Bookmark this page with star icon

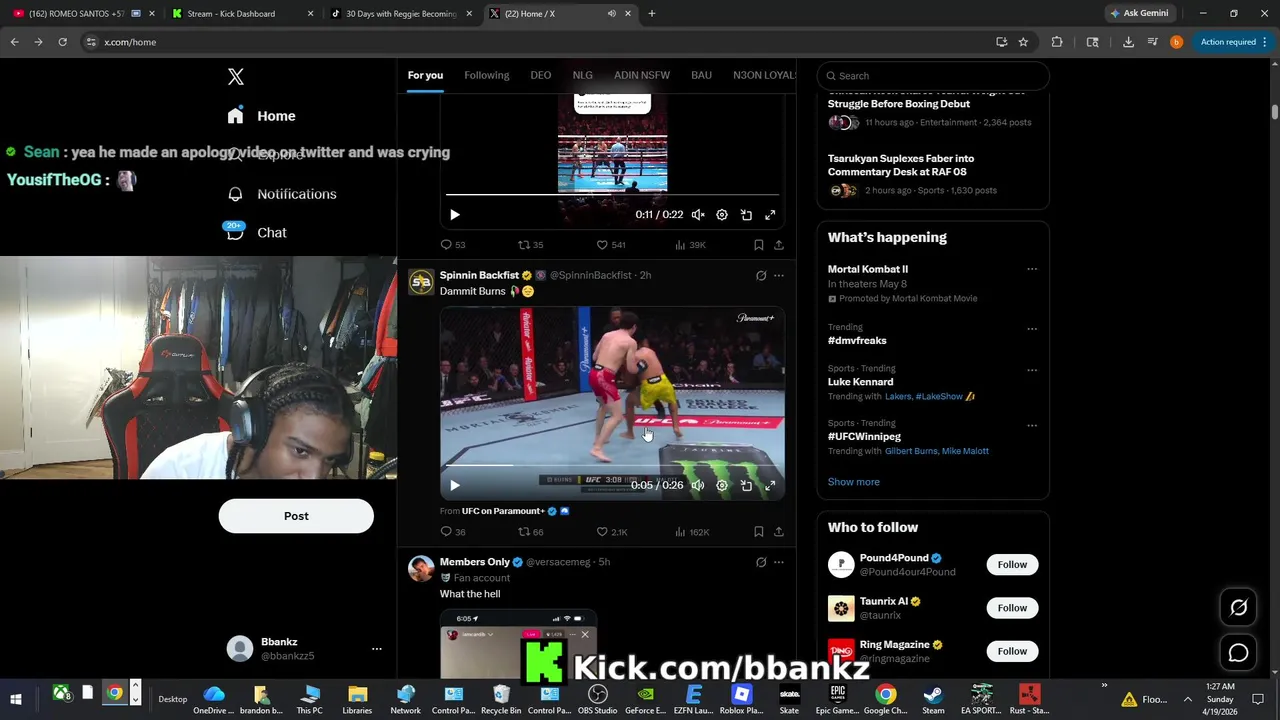click(x=1023, y=42)
